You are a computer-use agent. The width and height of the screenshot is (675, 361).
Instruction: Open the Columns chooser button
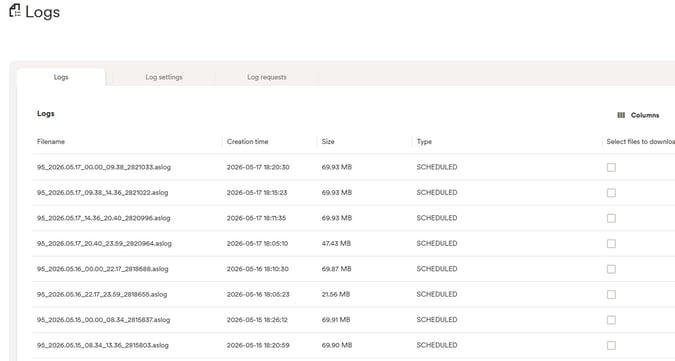tap(638, 115)
